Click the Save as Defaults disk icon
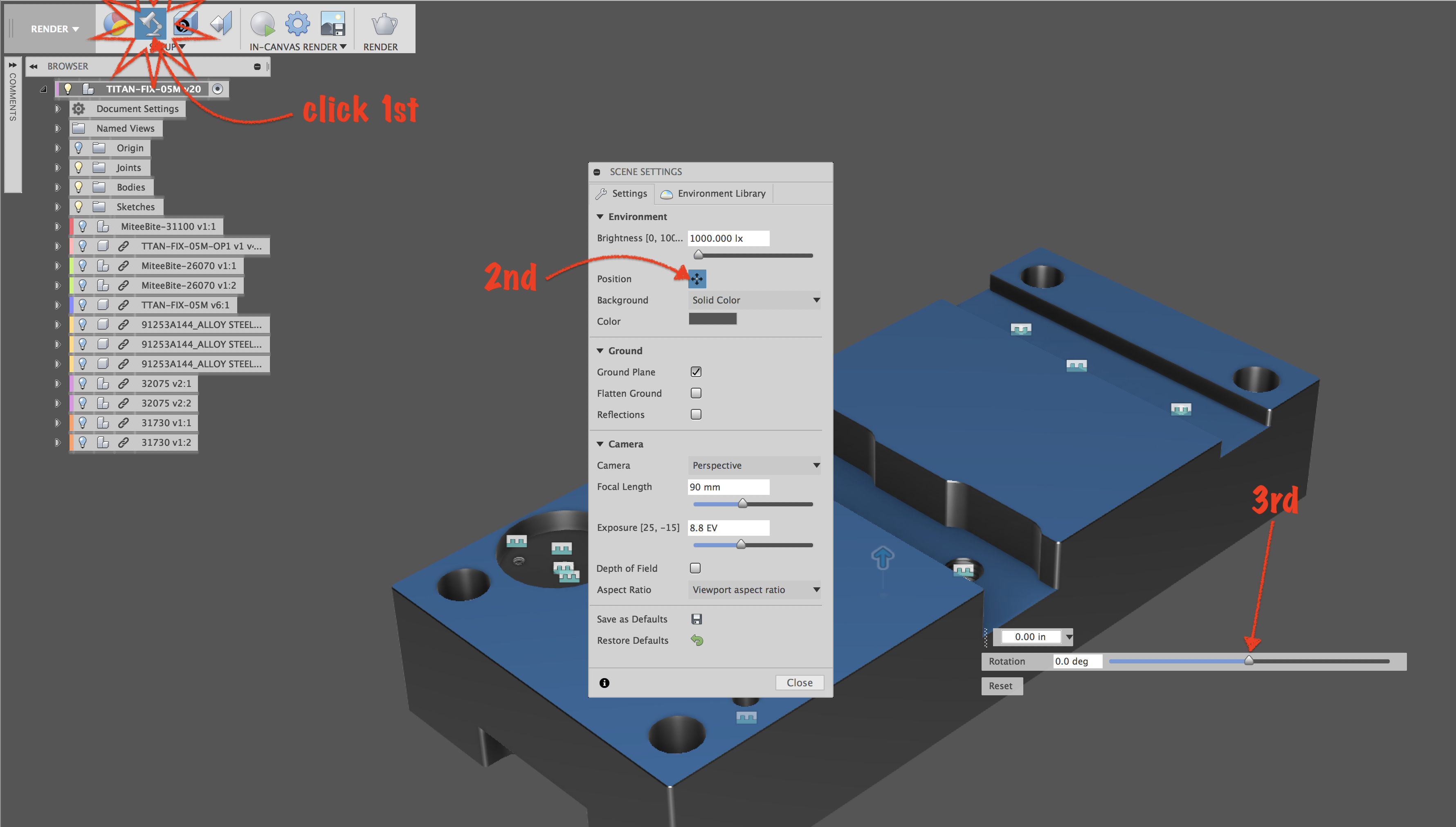Image resolution: width=1456 pixels, height=827 pixels. (x=696, y=619)
